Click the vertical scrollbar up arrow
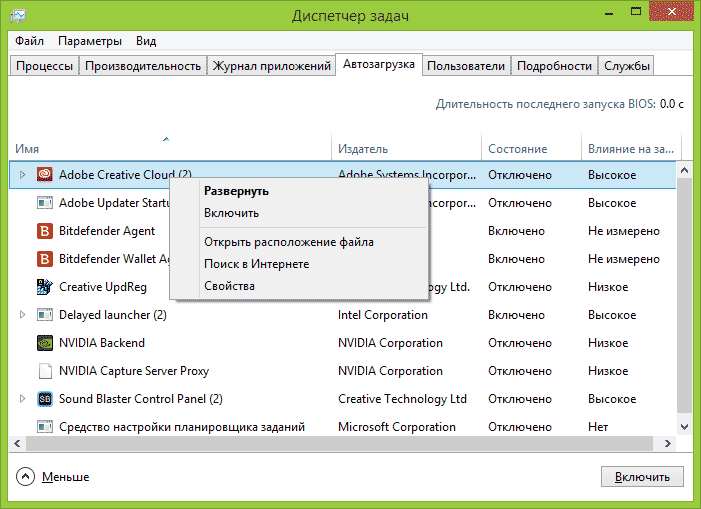 [684, 170]
